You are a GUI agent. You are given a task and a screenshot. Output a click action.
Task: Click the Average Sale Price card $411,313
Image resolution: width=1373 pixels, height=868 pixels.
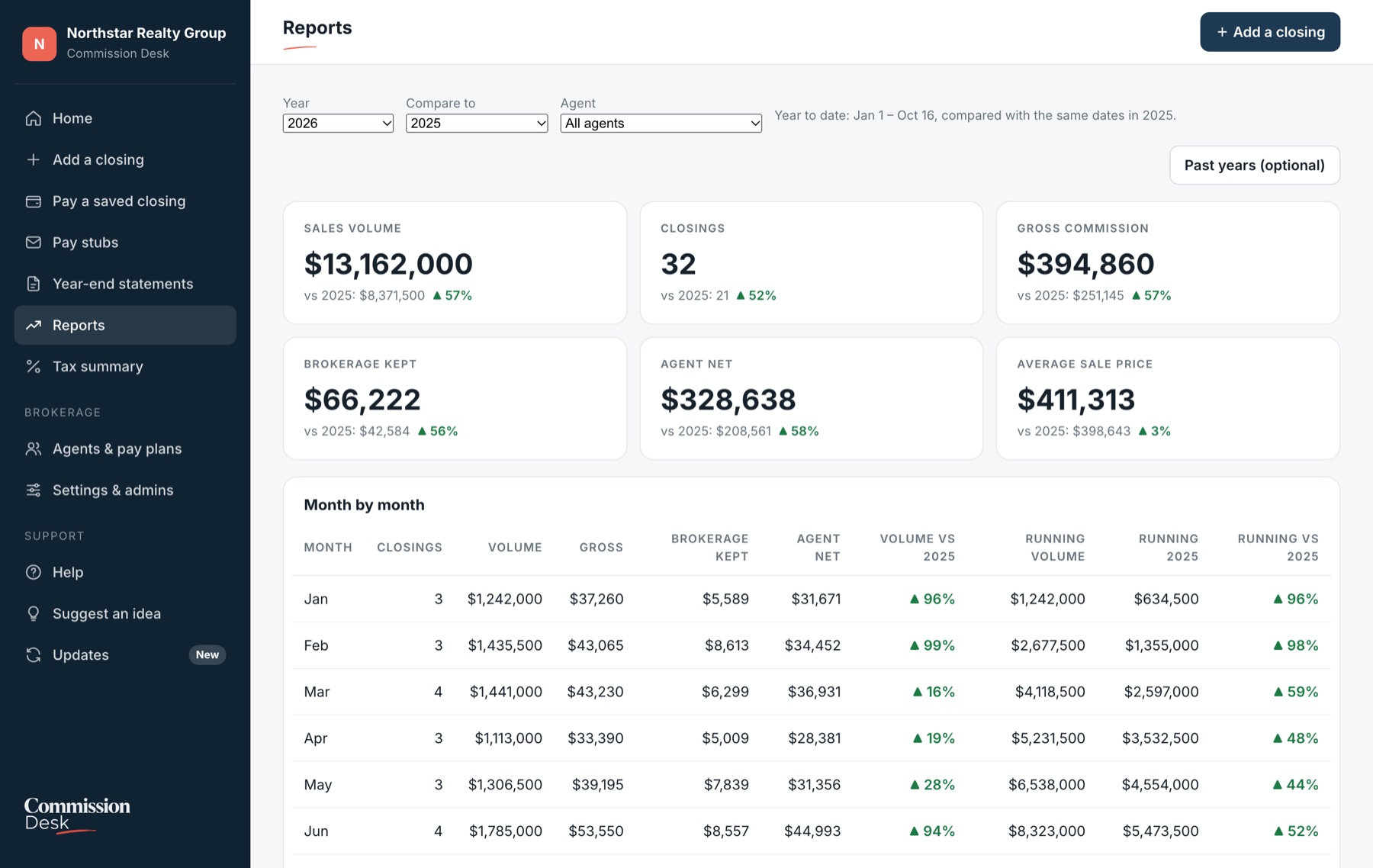[x=1076, y=400]
